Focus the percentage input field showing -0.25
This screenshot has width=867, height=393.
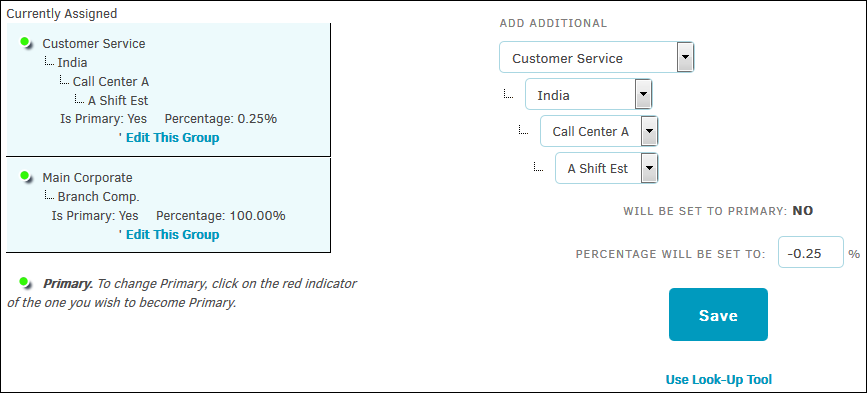tap(811, 252)
